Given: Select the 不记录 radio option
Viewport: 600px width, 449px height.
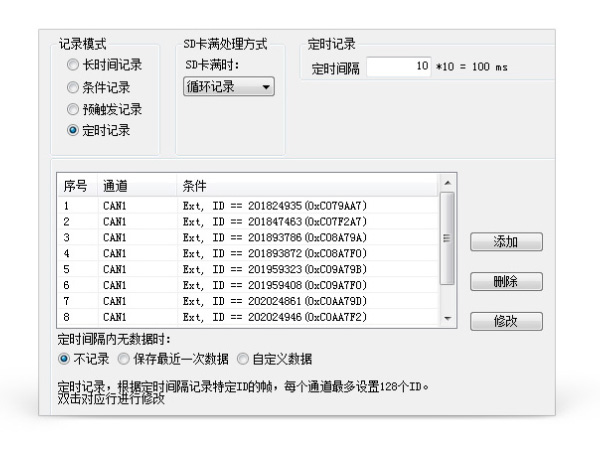Looking at the screenshot, I should tap(65, 359).
